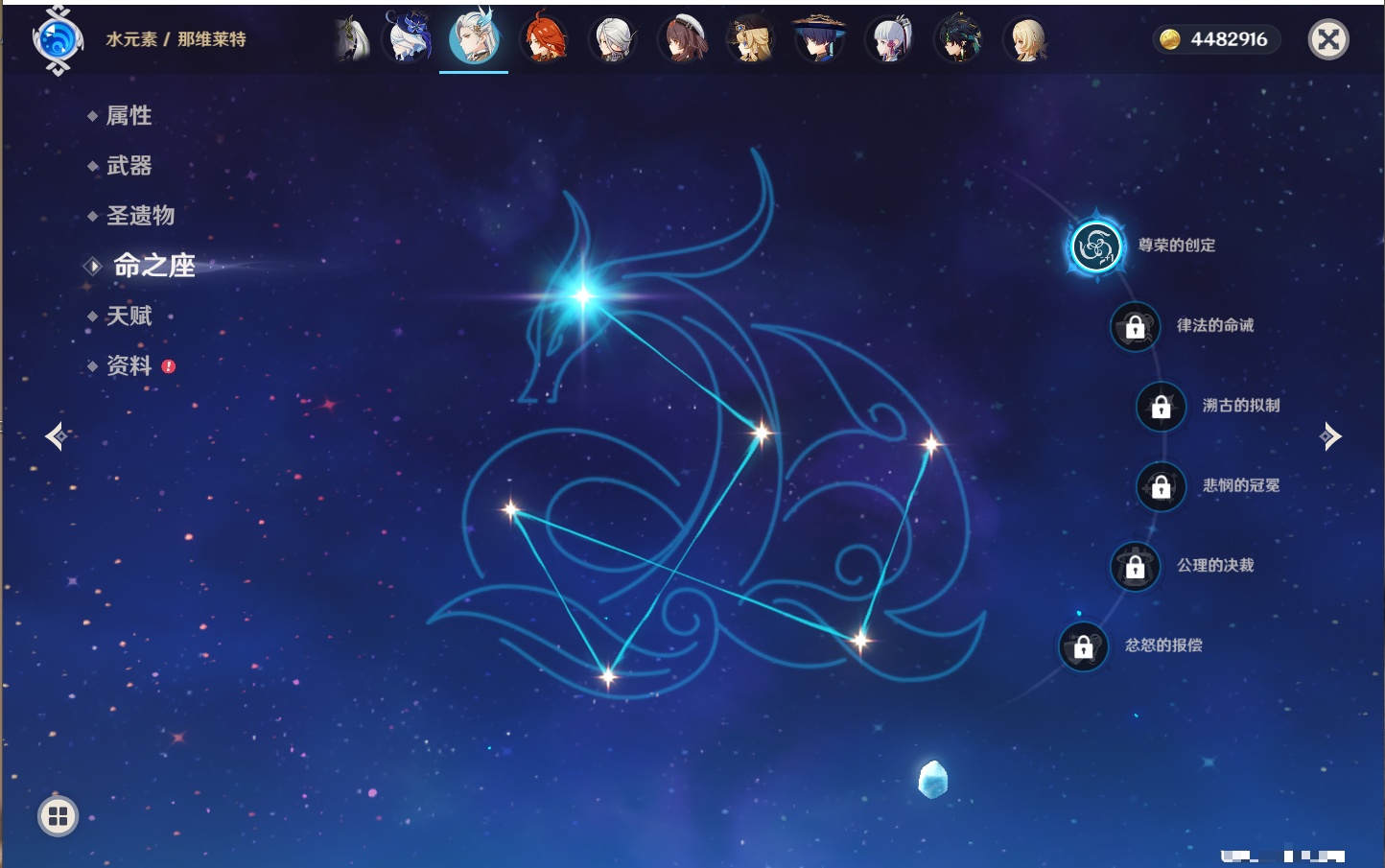Viewport: 1385px width, 868px height.
Task: Click the 尊荣的创定 constellation label
Action: [x=1177, y=246]
